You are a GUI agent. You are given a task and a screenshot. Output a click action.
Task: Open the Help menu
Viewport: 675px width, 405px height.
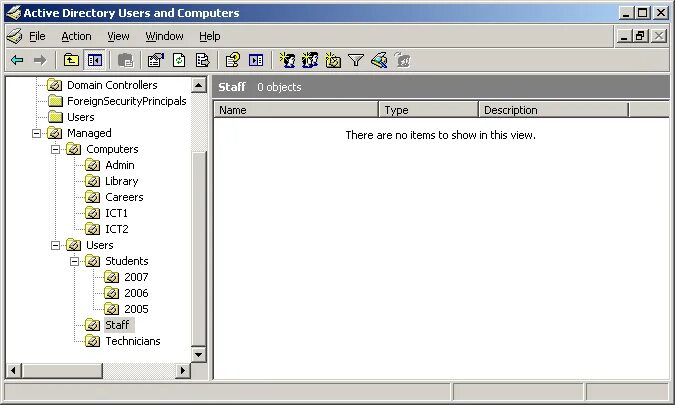coord(209,36)
